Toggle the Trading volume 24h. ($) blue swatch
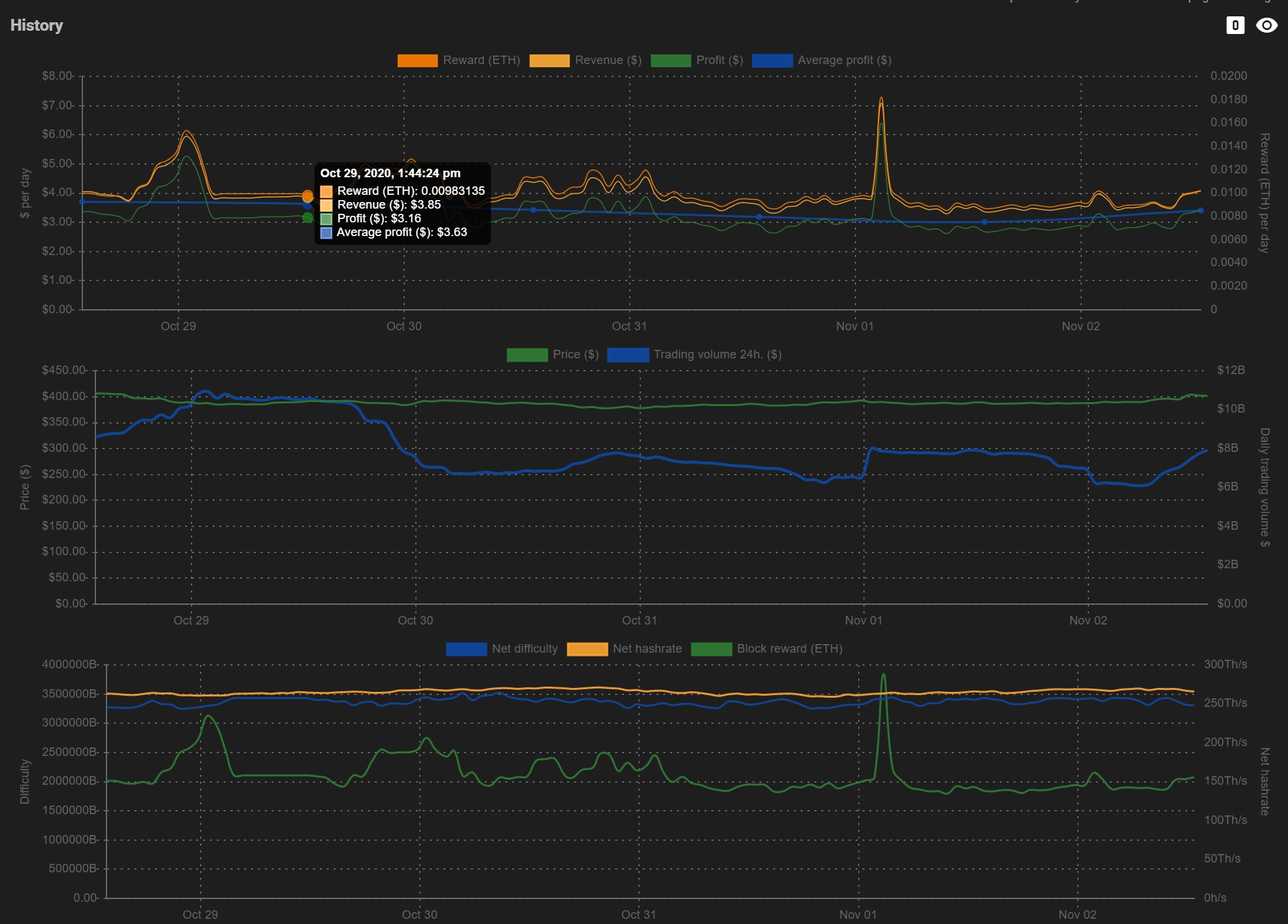This screenshot has height=924, width=1288. click(x=628, y=354)
